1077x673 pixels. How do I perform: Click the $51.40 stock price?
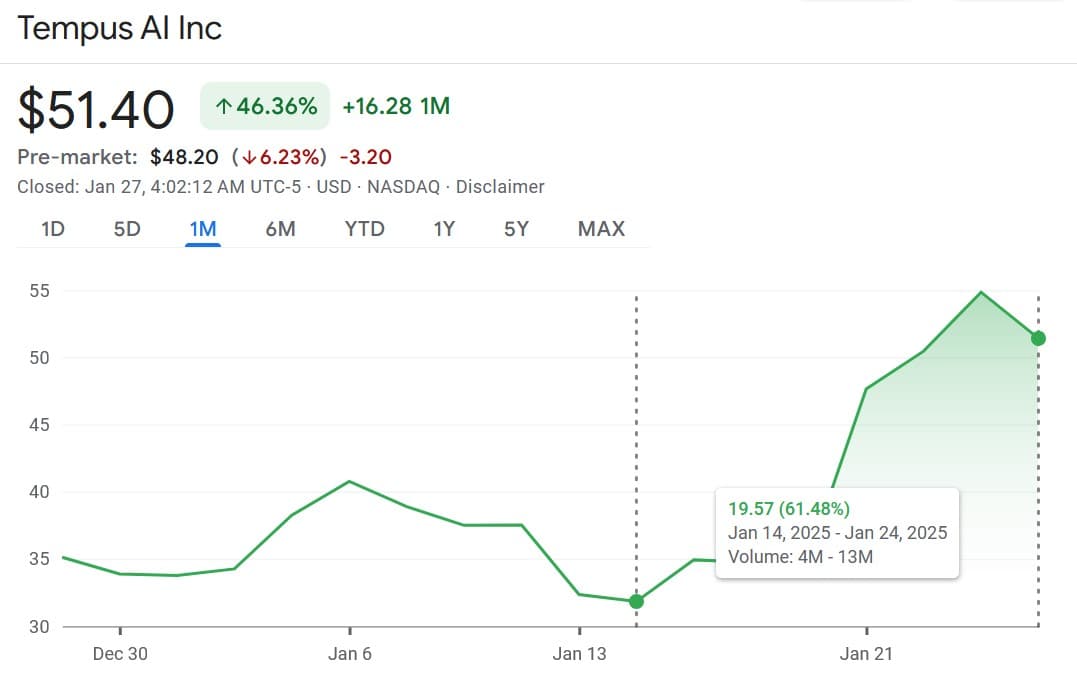(94, 109)
